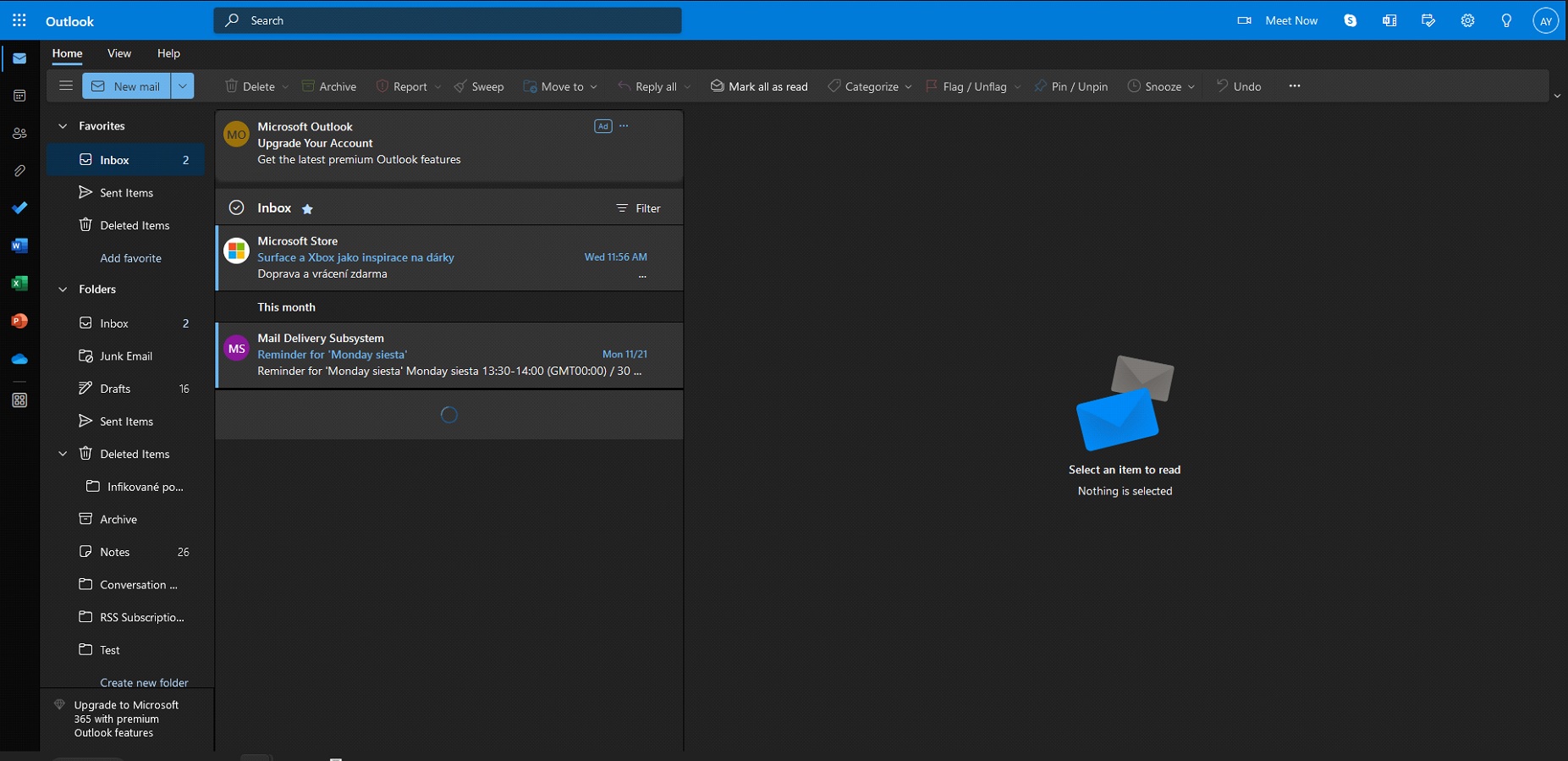This screenshot has height=761, width=1568.
Task: Collapse the Favorites section
Action: coord(63,126)
